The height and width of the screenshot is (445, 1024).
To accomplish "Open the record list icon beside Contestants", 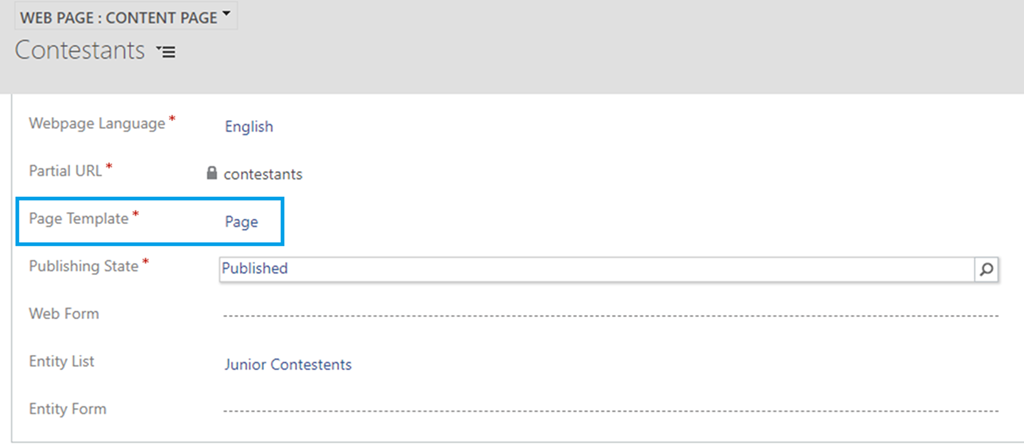I will click(x=166, y=52).
